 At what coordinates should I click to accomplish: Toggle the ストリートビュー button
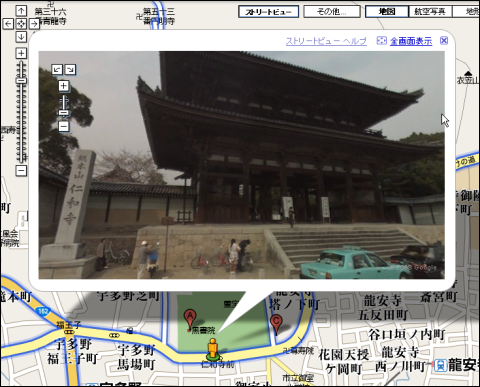pos(268,12)
